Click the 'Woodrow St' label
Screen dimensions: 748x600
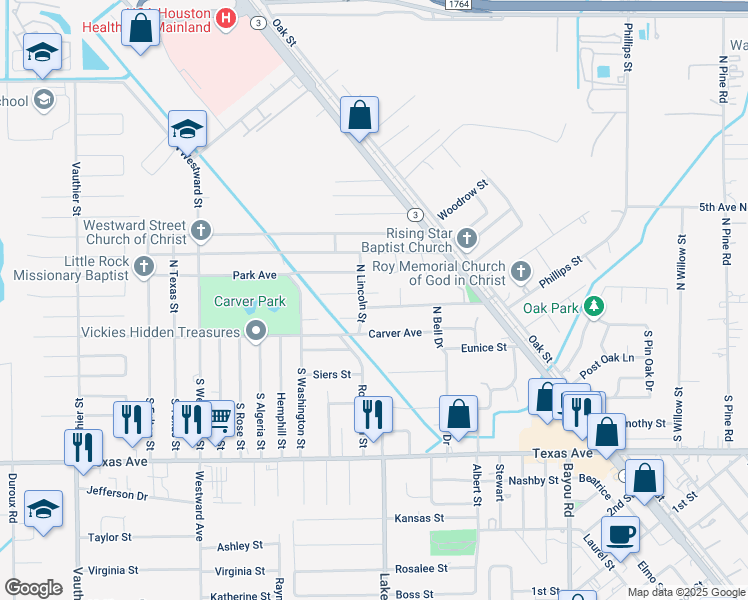[462, 199]
